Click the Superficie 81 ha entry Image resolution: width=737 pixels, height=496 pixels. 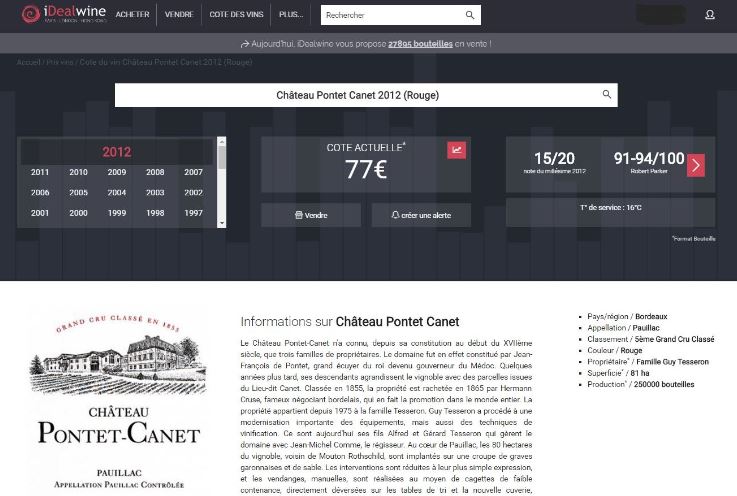coord(618,373)
